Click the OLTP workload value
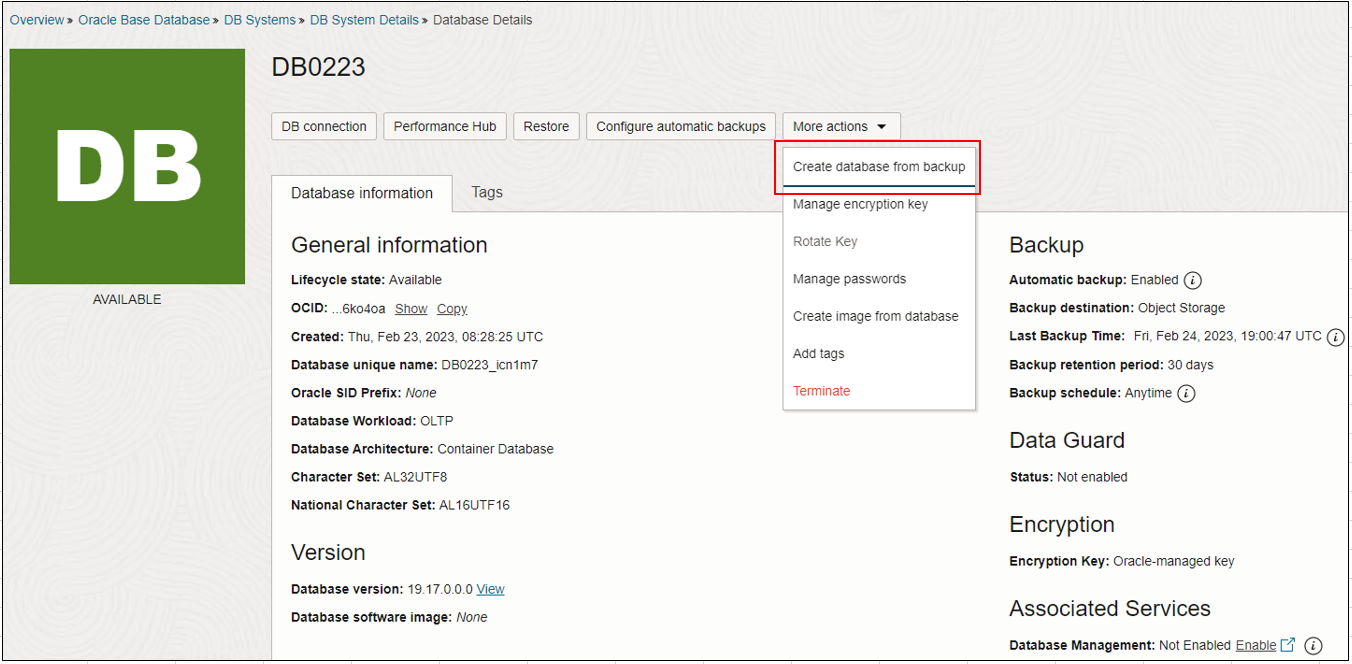 click(x=436, y=421)
